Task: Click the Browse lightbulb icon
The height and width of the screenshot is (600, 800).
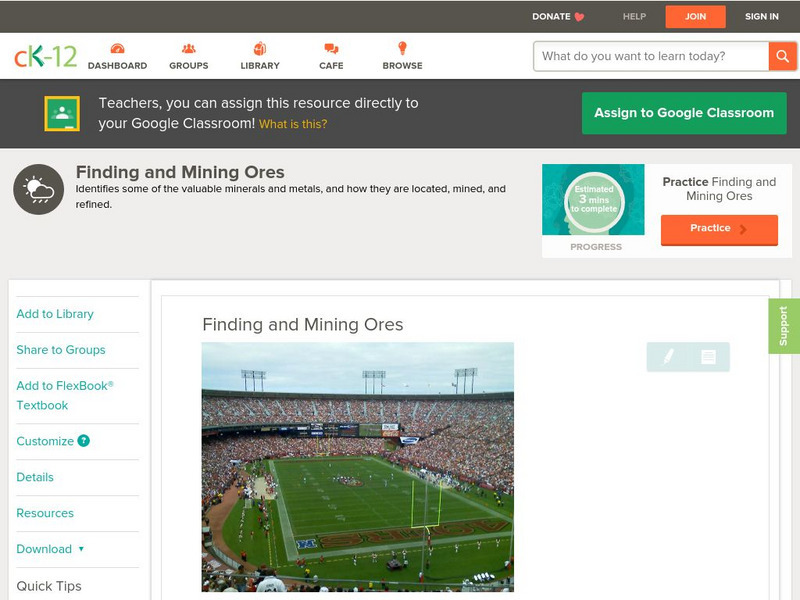Action: coord(403,48)
